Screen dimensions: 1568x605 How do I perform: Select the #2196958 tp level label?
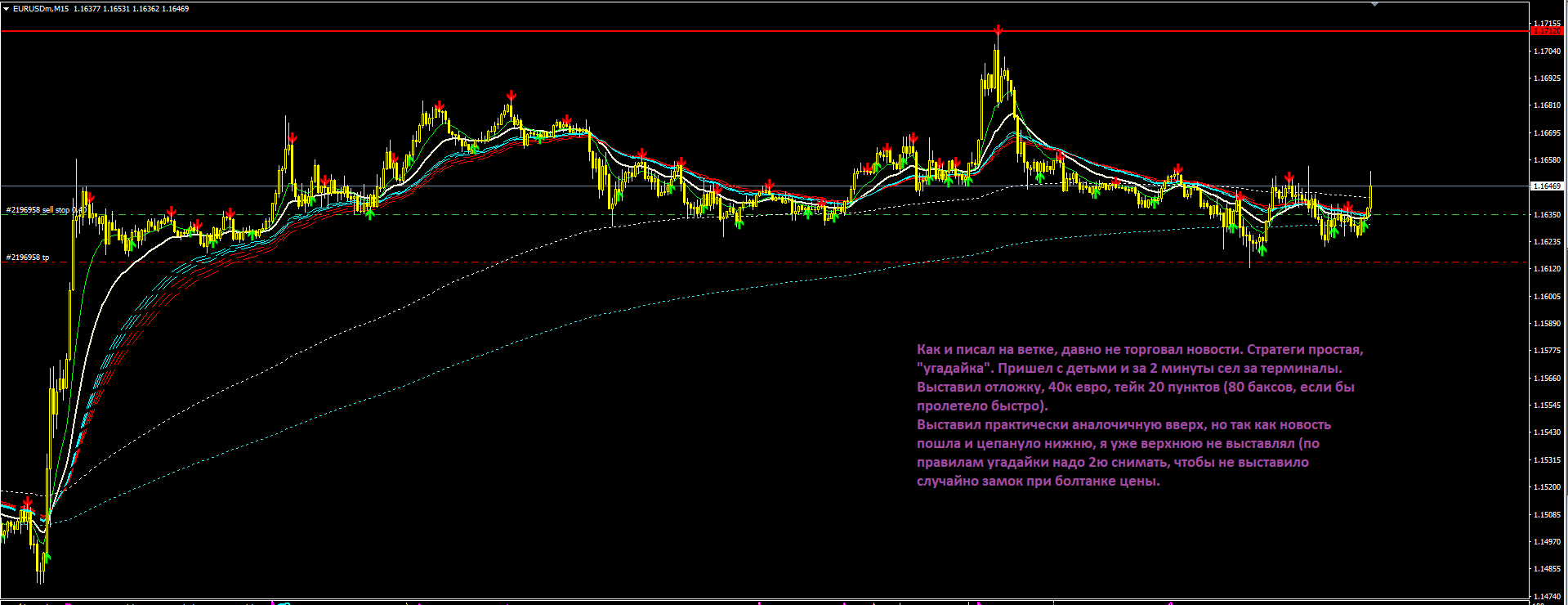(28, 258)
